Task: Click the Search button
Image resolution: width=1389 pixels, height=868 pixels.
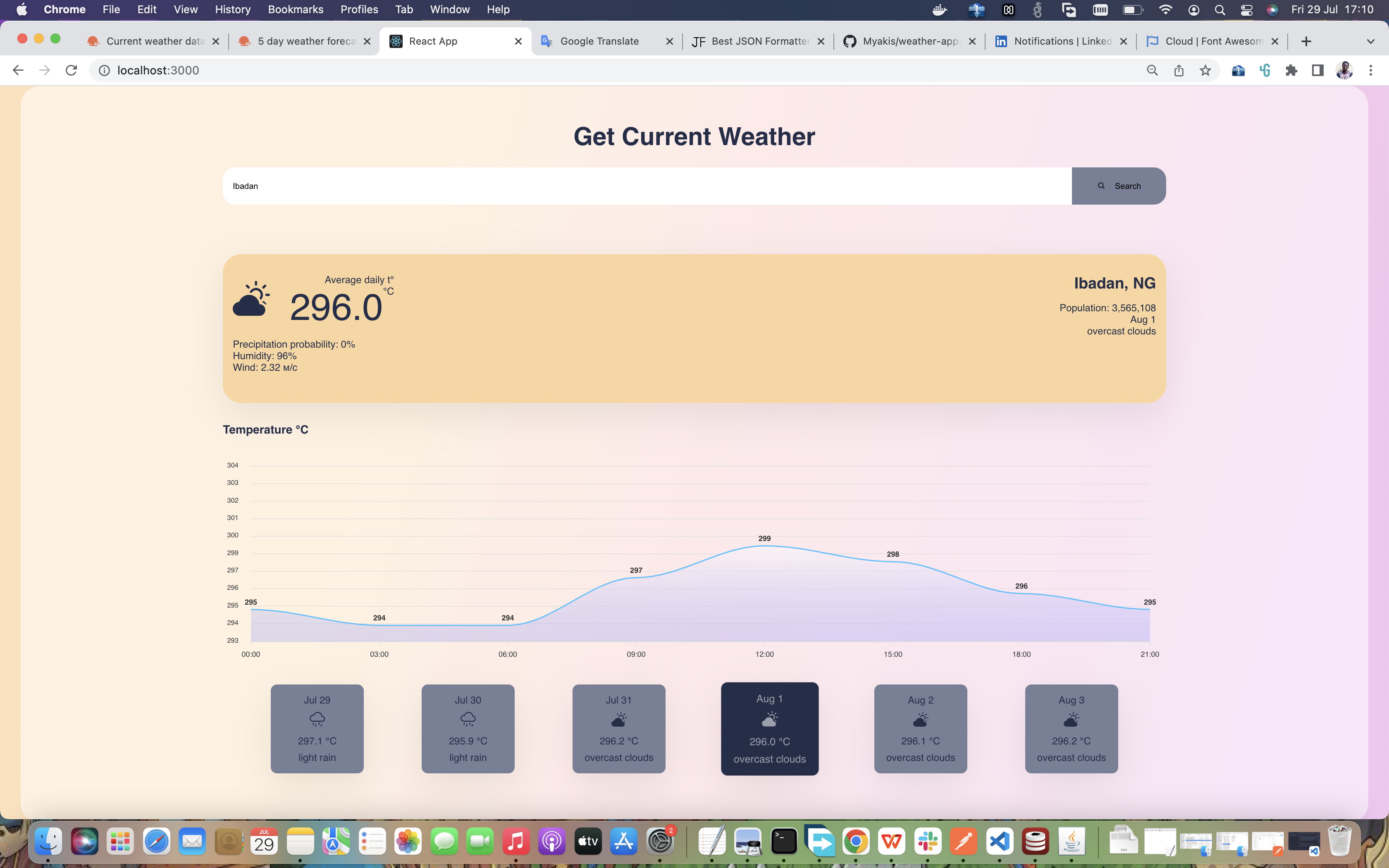Action: point(1118,186)
